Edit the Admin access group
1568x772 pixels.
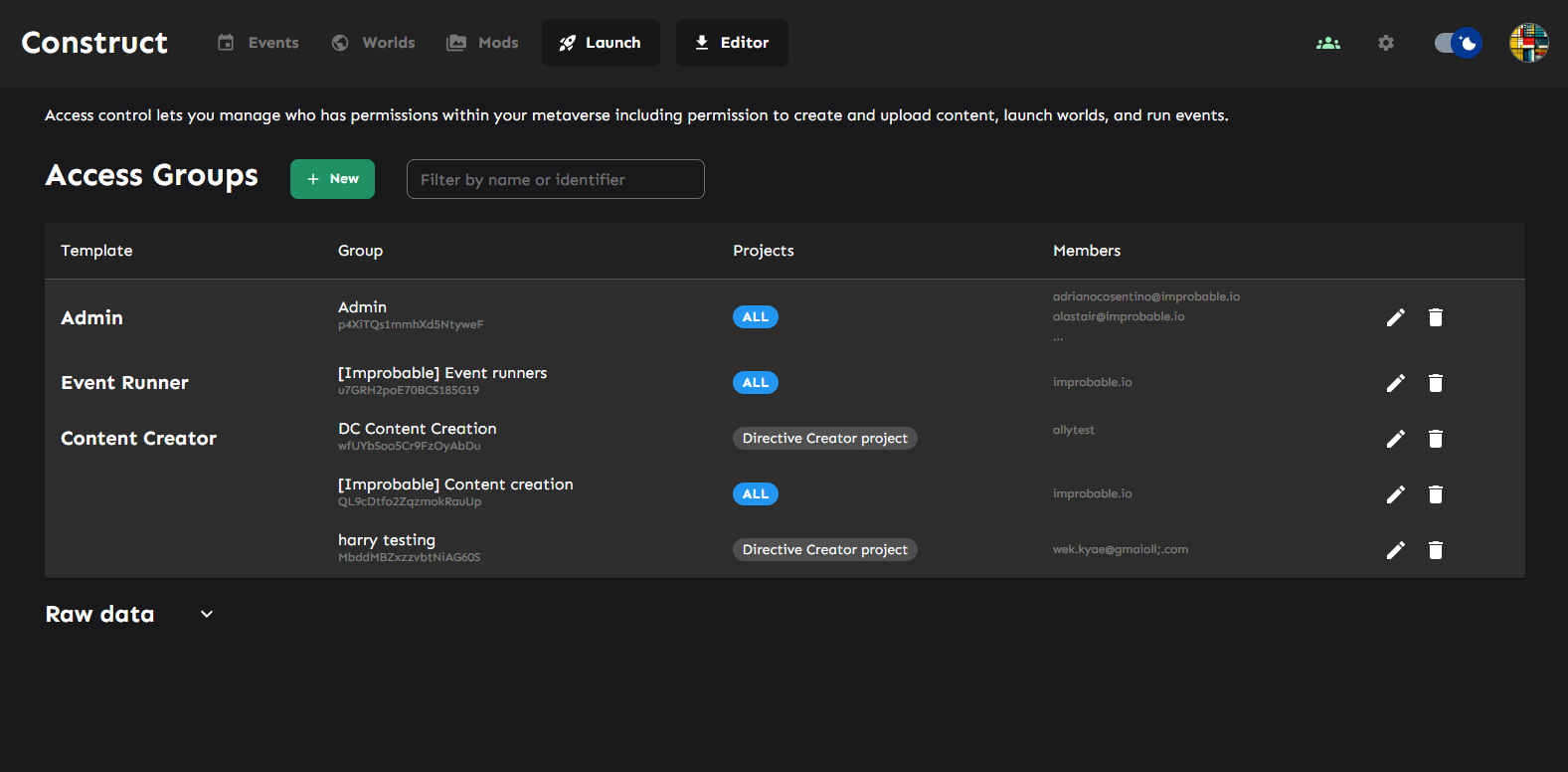[x=1396, y=317]
